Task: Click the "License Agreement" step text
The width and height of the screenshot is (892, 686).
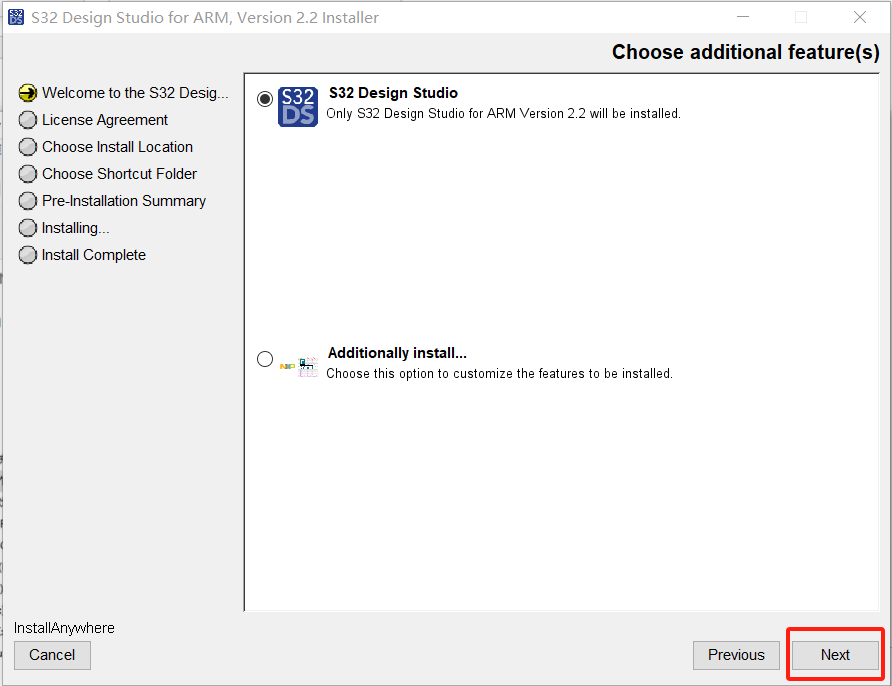Action: pos(105,120)
